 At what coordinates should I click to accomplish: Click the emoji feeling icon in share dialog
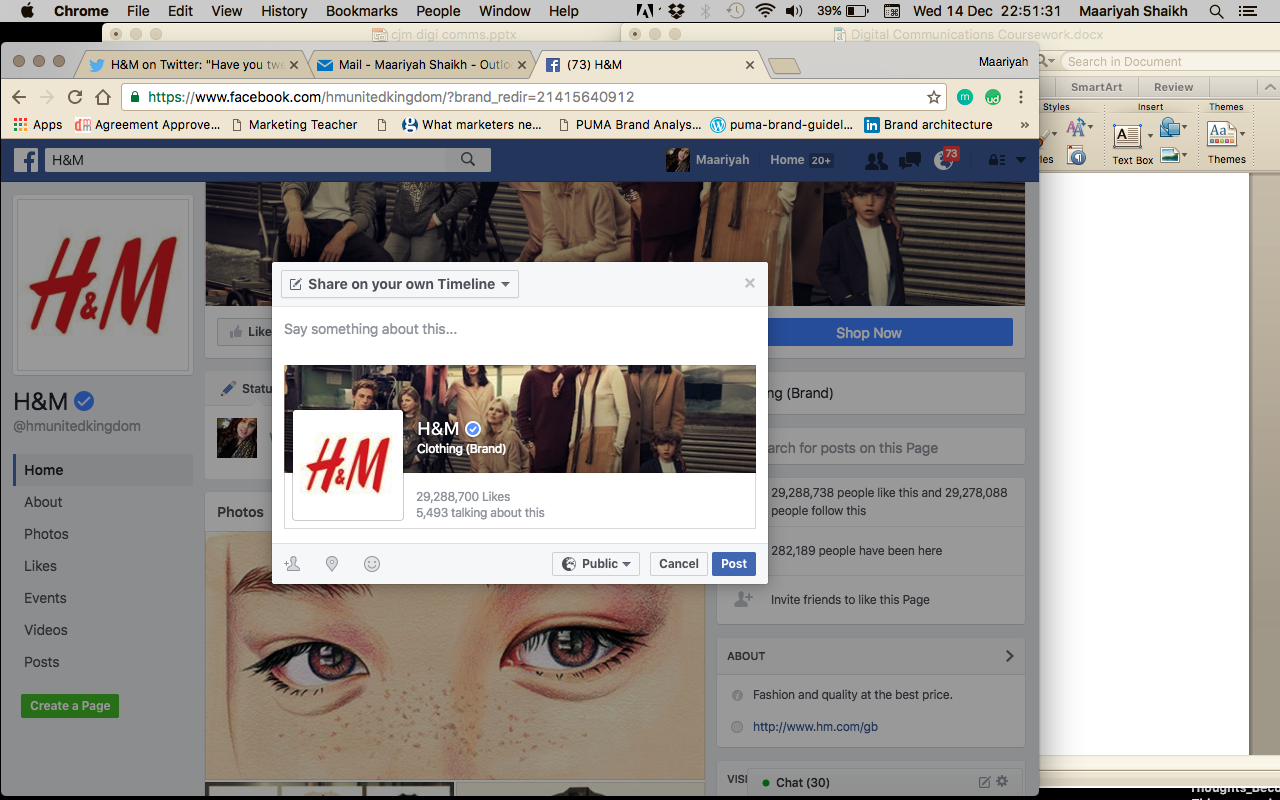coord(372,564)
